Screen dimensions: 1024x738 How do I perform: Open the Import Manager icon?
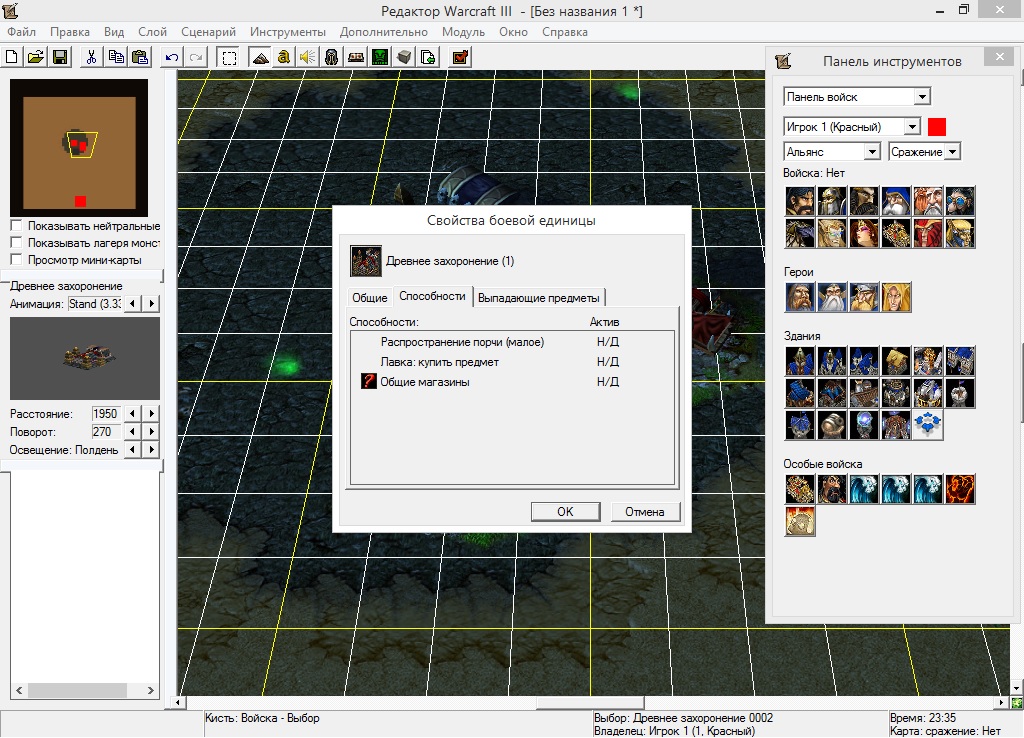(x=428, y=57)
